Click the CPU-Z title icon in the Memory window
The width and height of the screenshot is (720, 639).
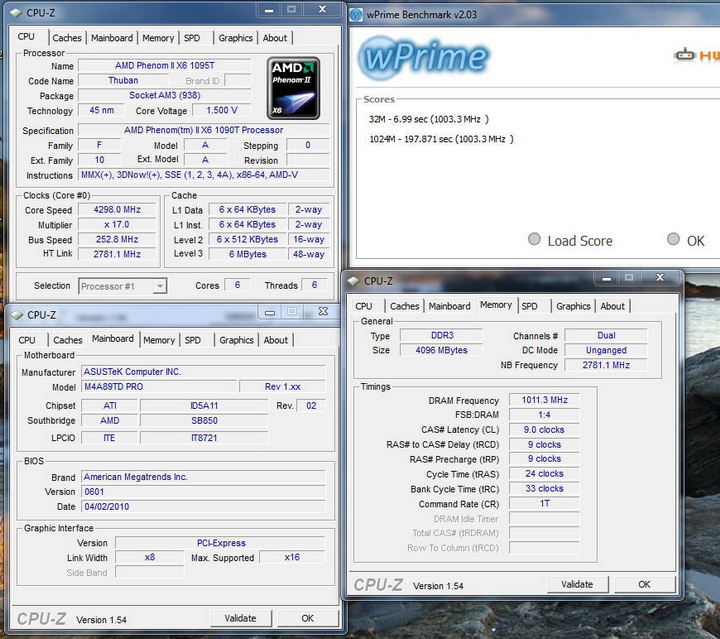click(x=354, y=280)
